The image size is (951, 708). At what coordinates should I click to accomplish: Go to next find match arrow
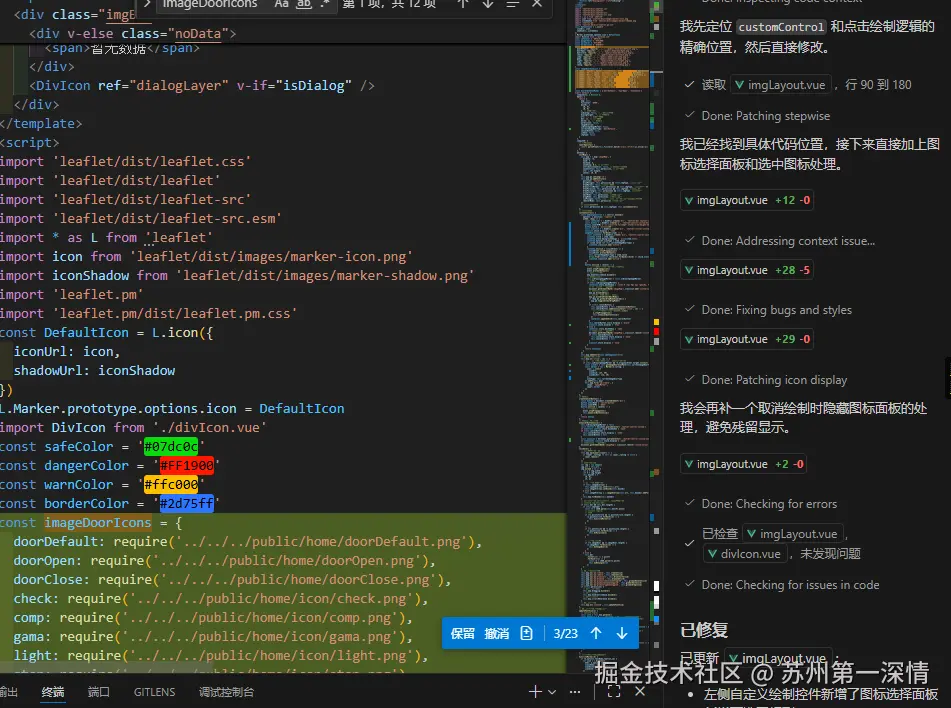[x=488, y=4]
